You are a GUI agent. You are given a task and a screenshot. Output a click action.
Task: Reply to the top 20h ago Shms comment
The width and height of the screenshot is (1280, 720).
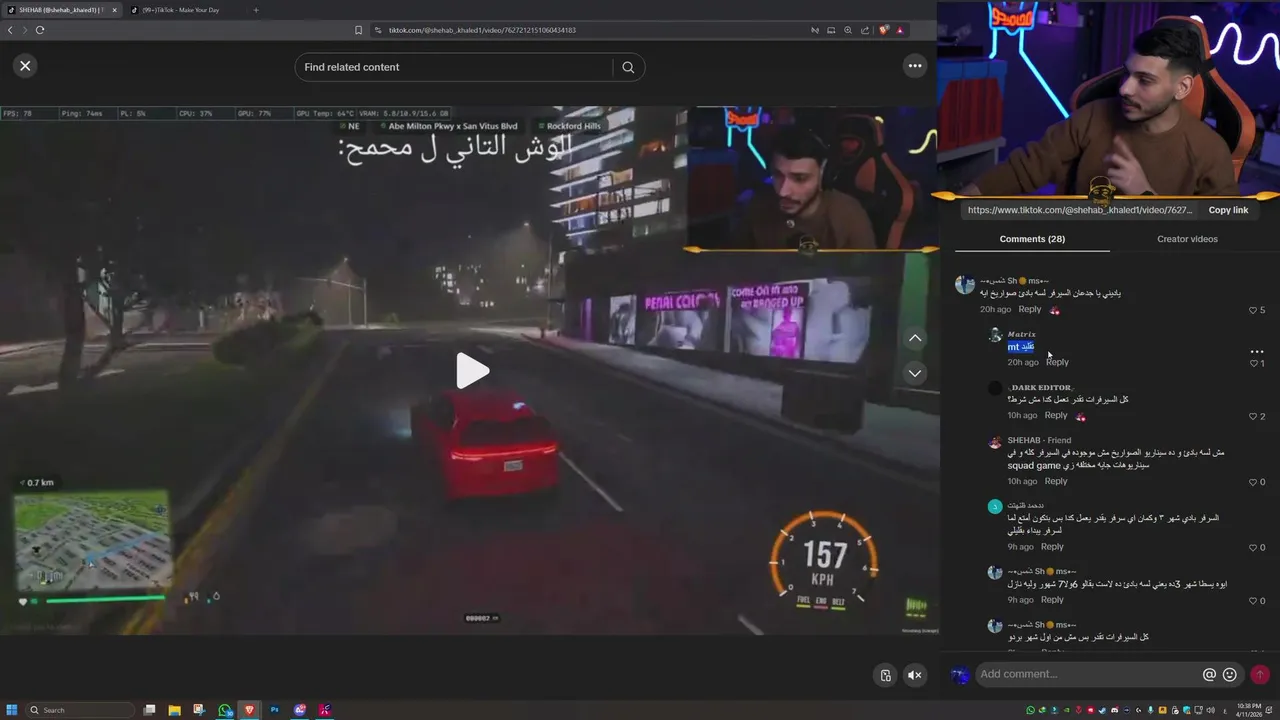point(1029,309)
